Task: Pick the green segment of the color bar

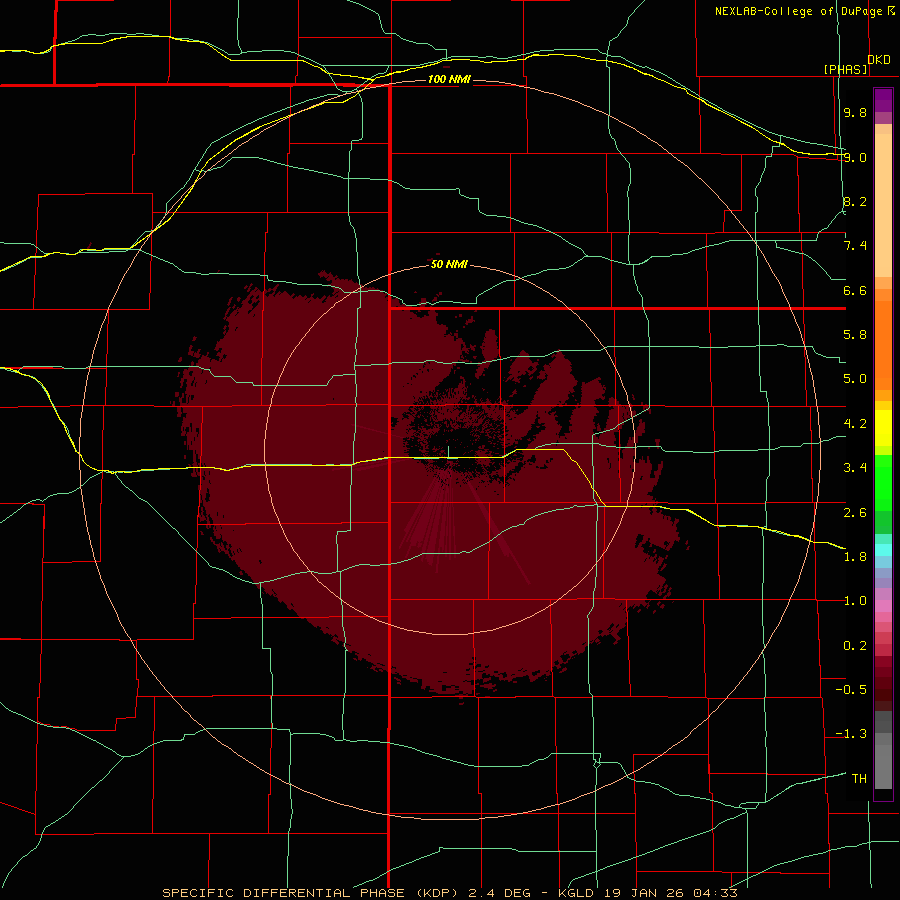Action: (x=883, y=484)
